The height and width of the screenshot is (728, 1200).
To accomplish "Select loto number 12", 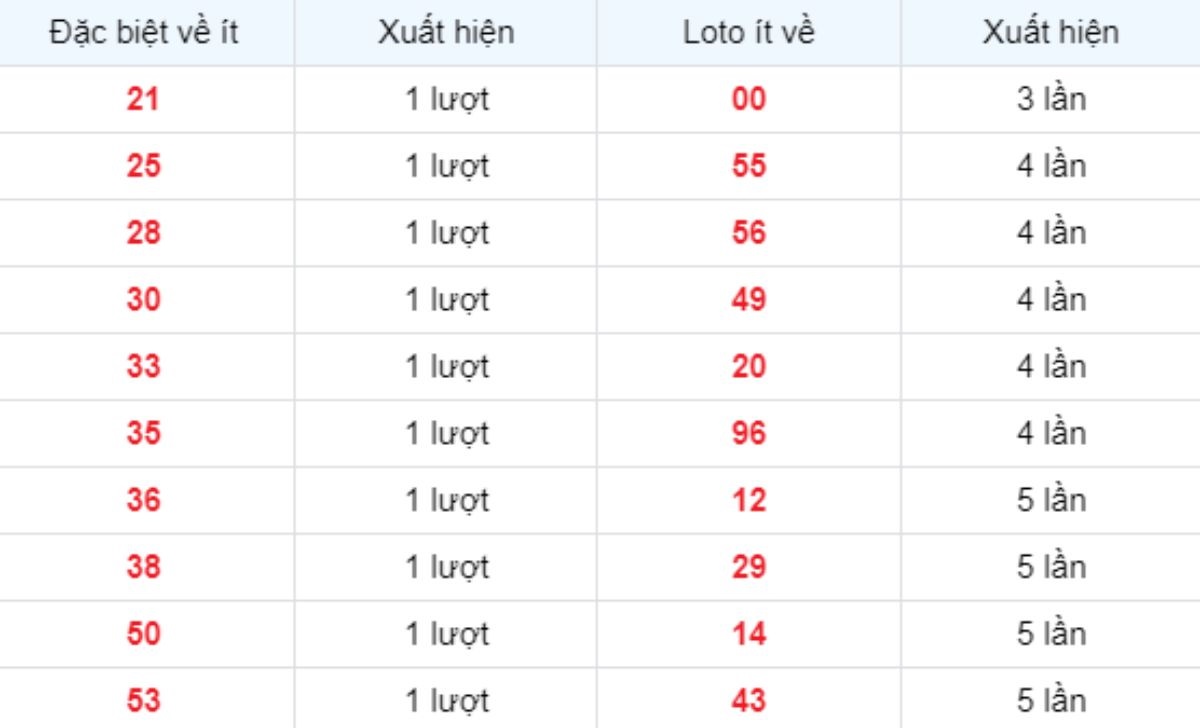I will click(749, 500).
